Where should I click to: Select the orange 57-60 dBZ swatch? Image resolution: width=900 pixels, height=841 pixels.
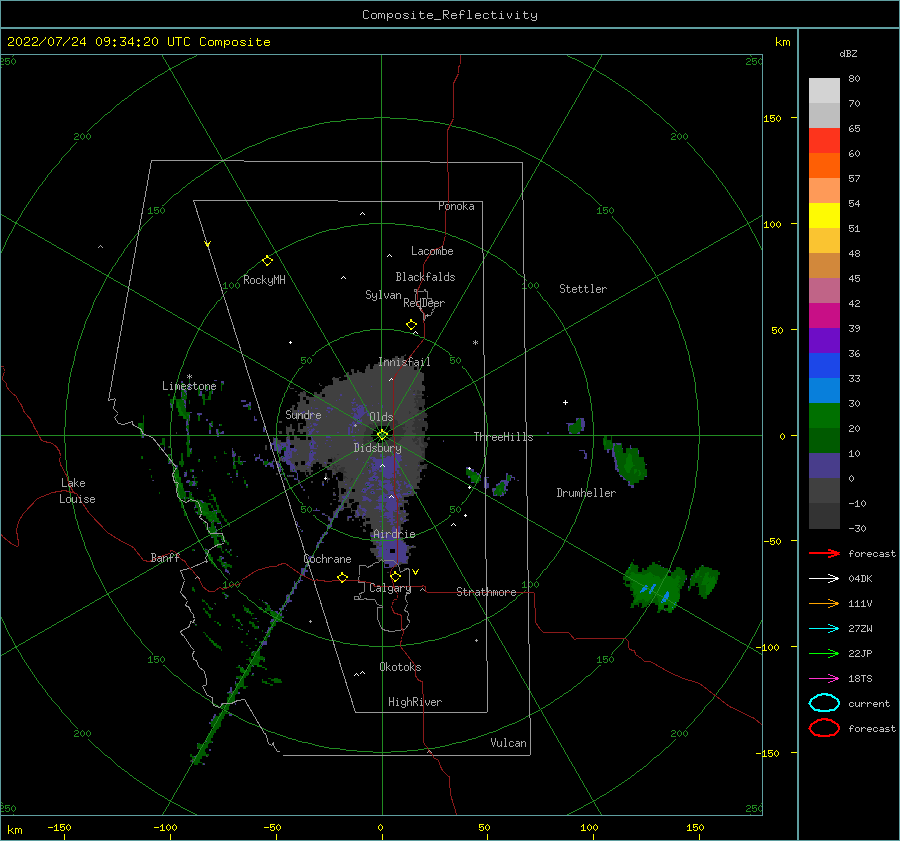pos(824,165)
